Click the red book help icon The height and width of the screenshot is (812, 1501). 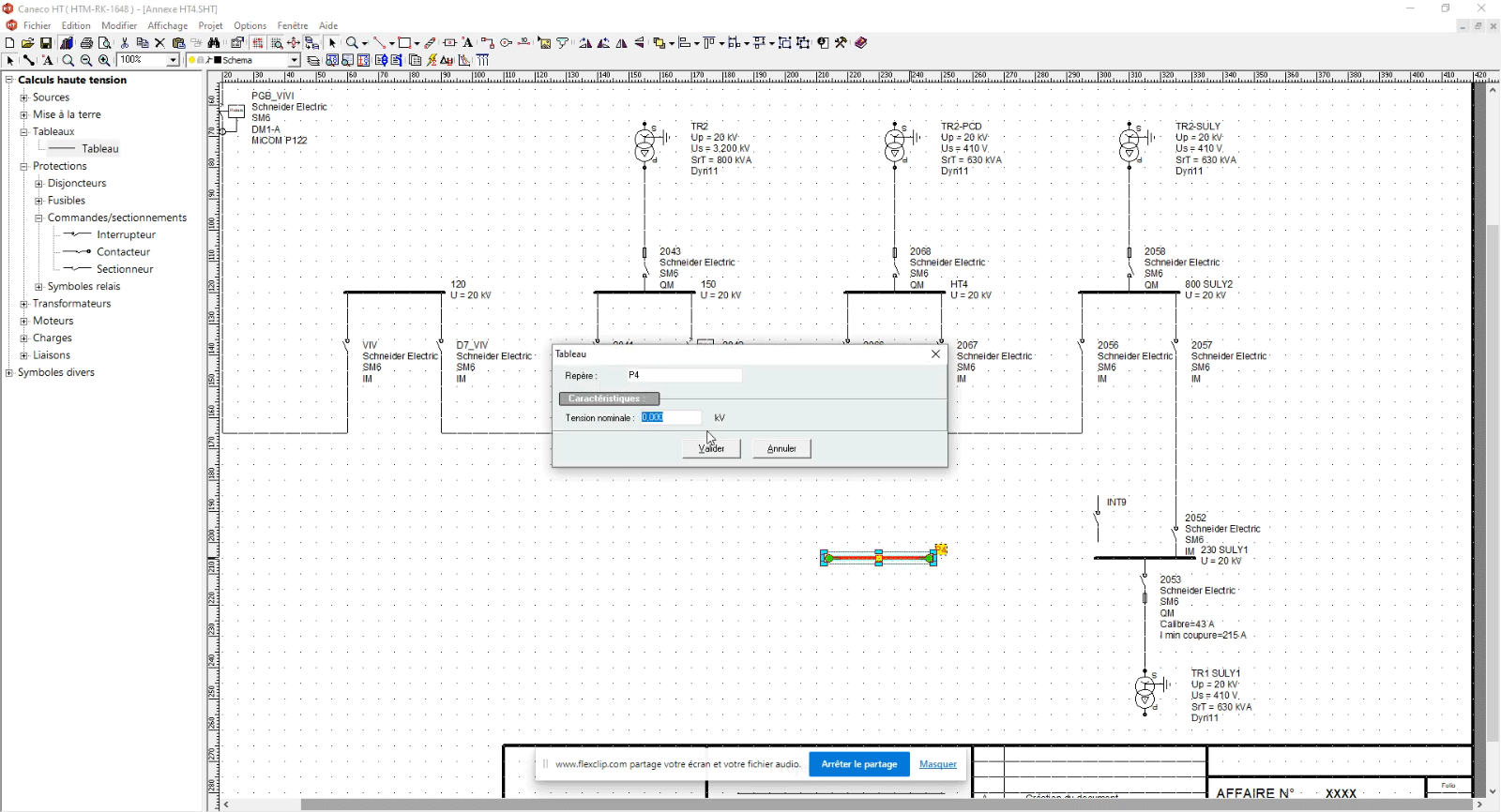[x=861, y=43]
